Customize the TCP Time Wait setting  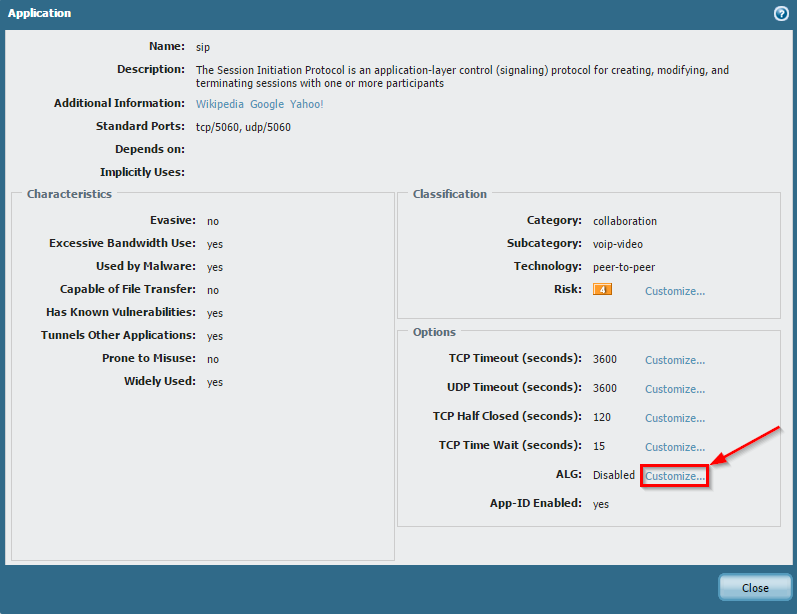[x=674, y=447]
